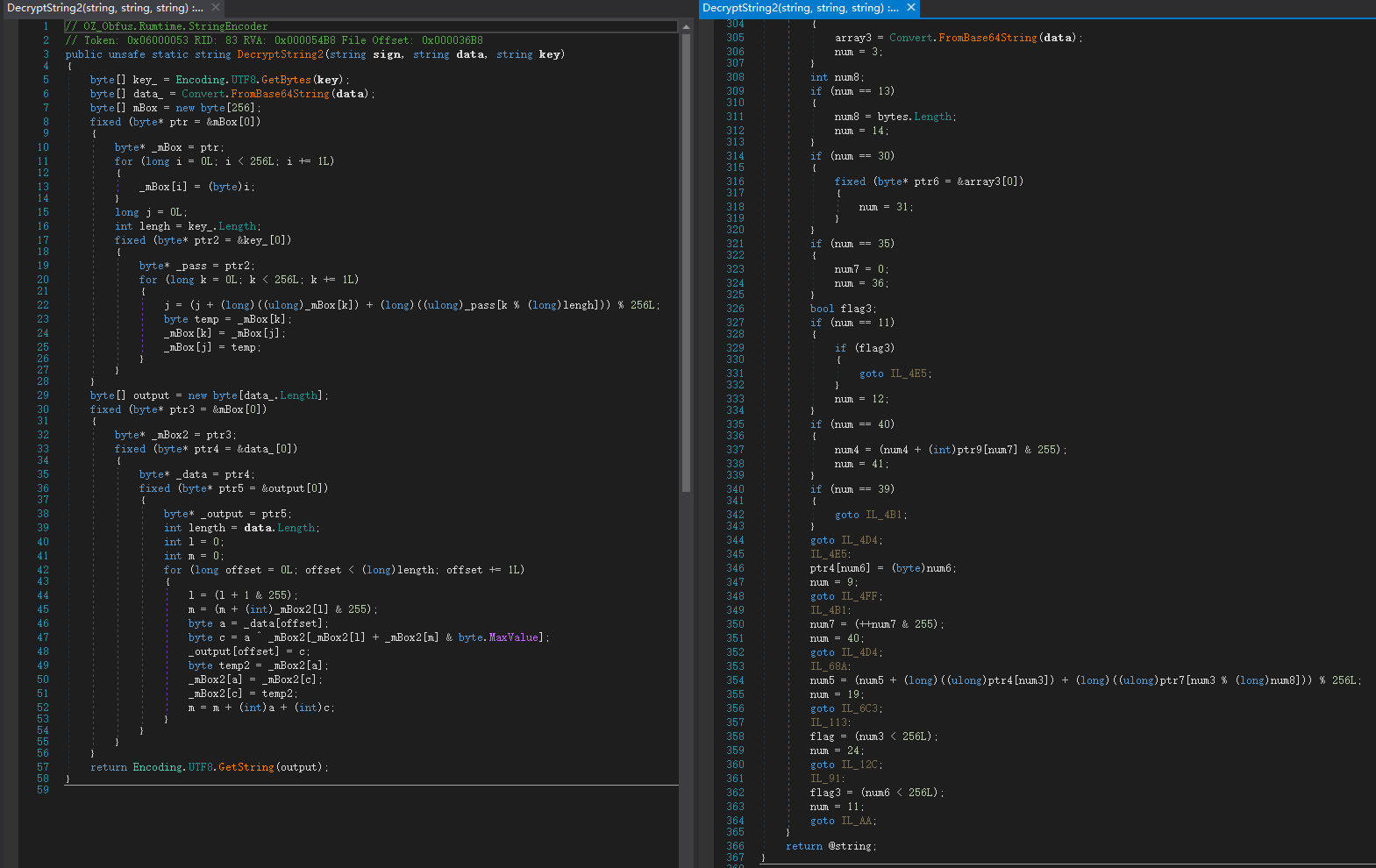Click '_pass' variable on line 19
The width and height of the screenshot is (1376, 868).
click(x=191, y=266)
